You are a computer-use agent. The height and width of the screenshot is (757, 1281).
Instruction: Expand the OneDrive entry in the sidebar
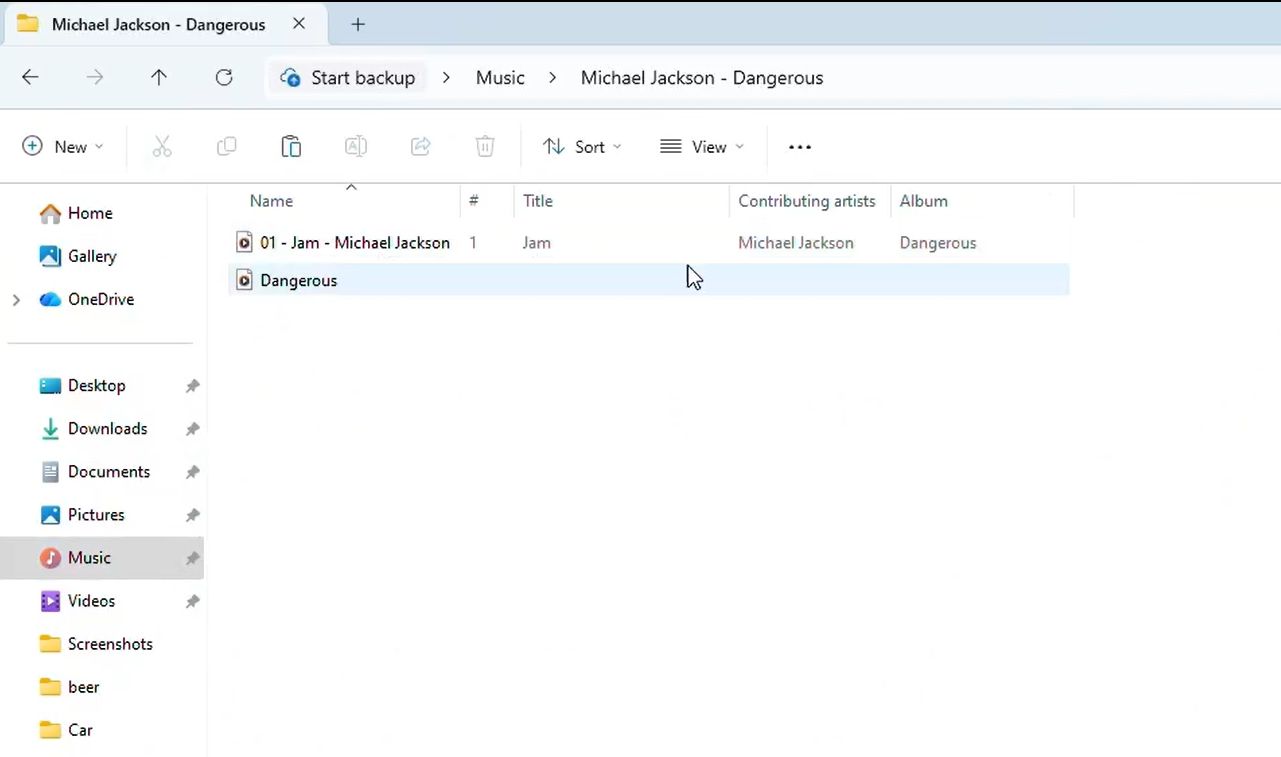pos(15,299)
